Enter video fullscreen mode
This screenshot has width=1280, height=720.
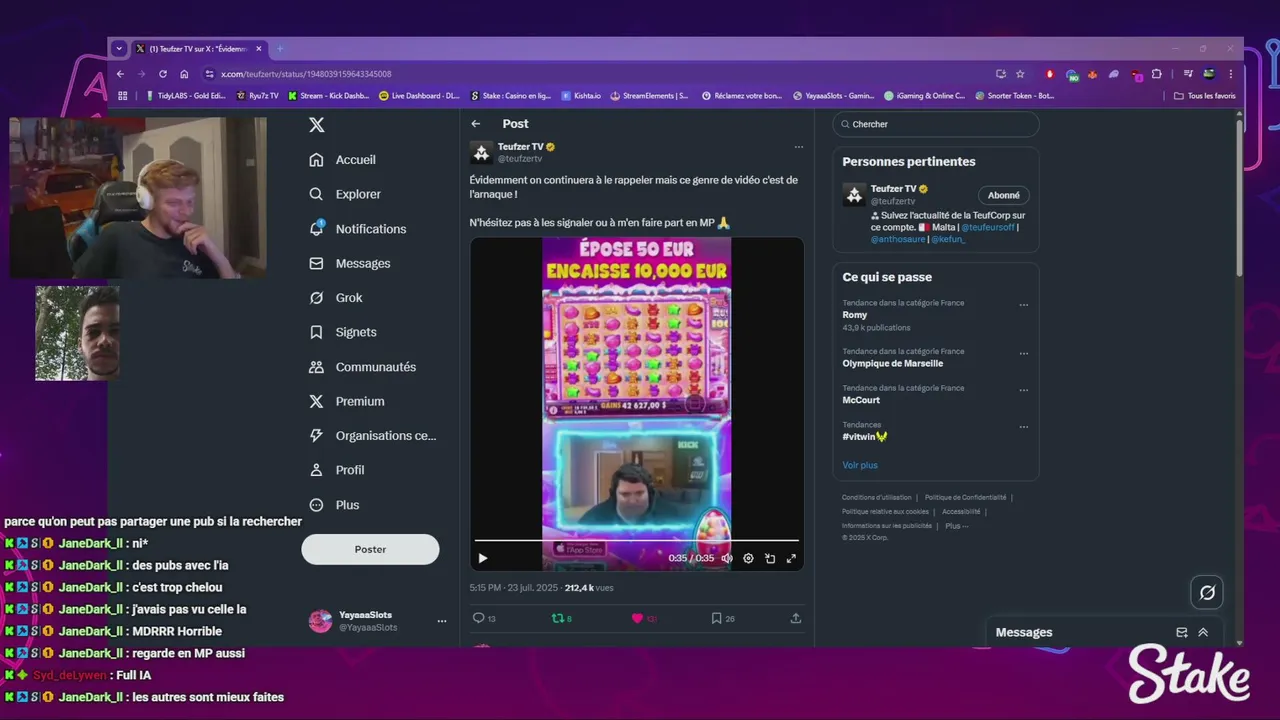pos(791,558)
